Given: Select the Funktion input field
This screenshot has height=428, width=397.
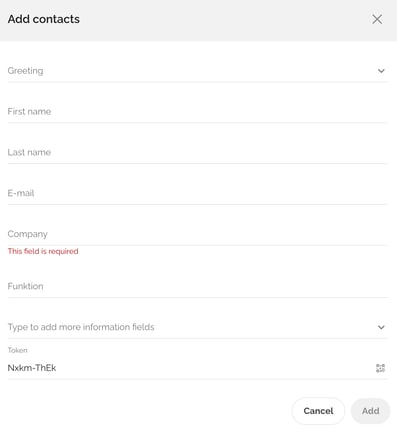Looking at the screenshot, I should point(198,286).
